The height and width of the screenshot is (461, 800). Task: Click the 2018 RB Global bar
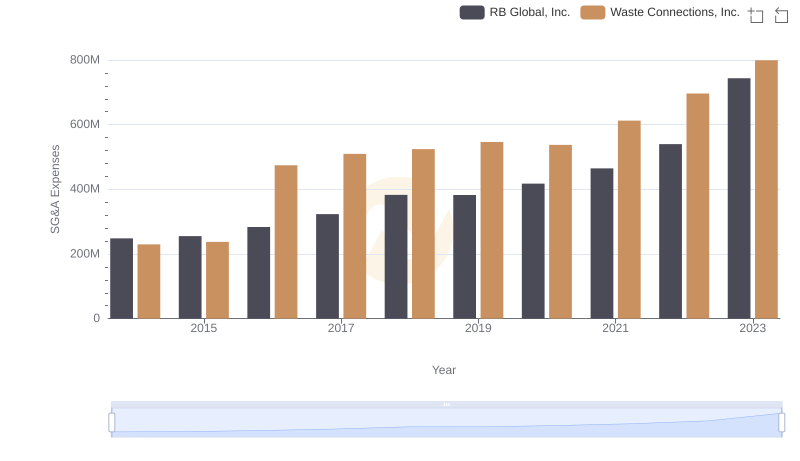(x=396, y=257)
